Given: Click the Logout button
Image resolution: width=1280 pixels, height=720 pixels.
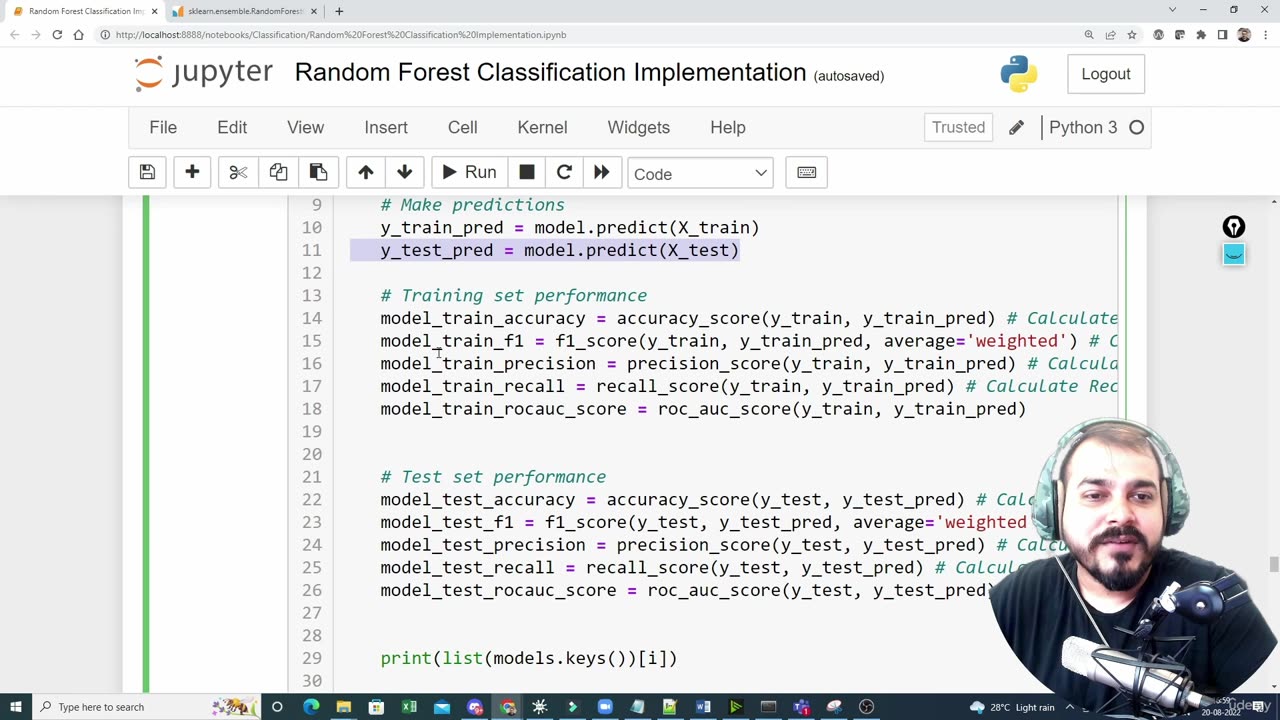Looking at the screenshot, I should coord(1105,74).
